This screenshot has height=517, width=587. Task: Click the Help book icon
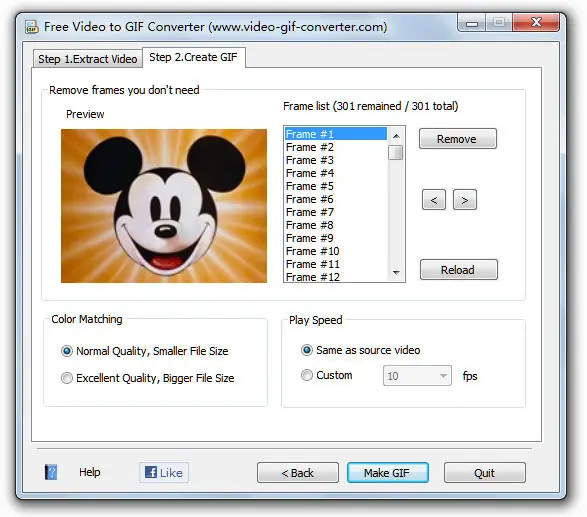51,472
